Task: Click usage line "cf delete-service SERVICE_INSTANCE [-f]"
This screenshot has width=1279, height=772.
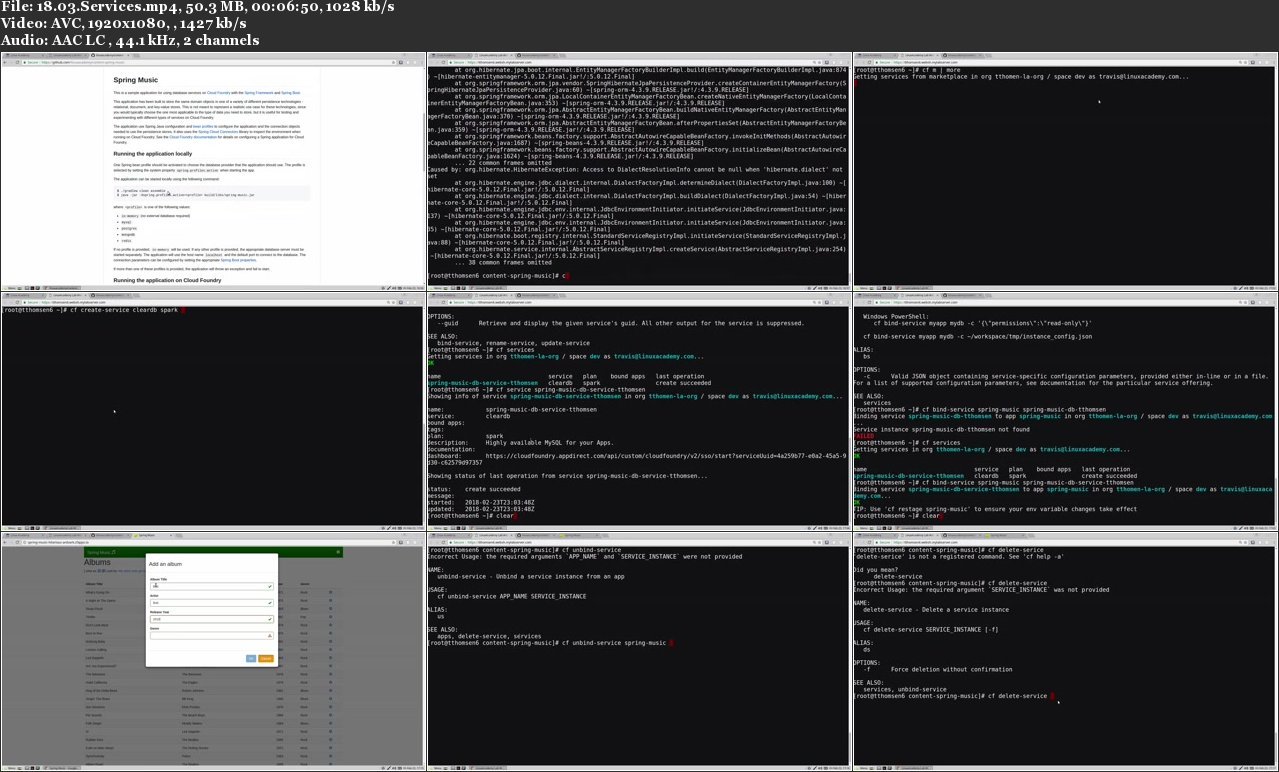Action: pos(931,630)
